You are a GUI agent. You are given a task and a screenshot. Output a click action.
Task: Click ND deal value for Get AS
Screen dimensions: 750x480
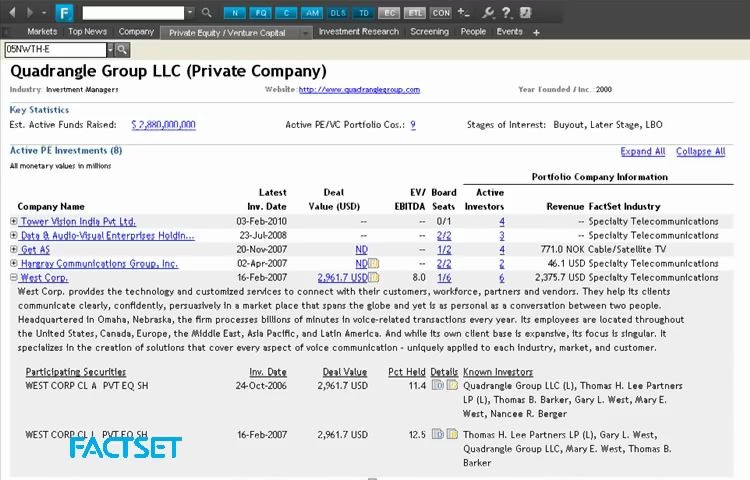pos(362,250)
